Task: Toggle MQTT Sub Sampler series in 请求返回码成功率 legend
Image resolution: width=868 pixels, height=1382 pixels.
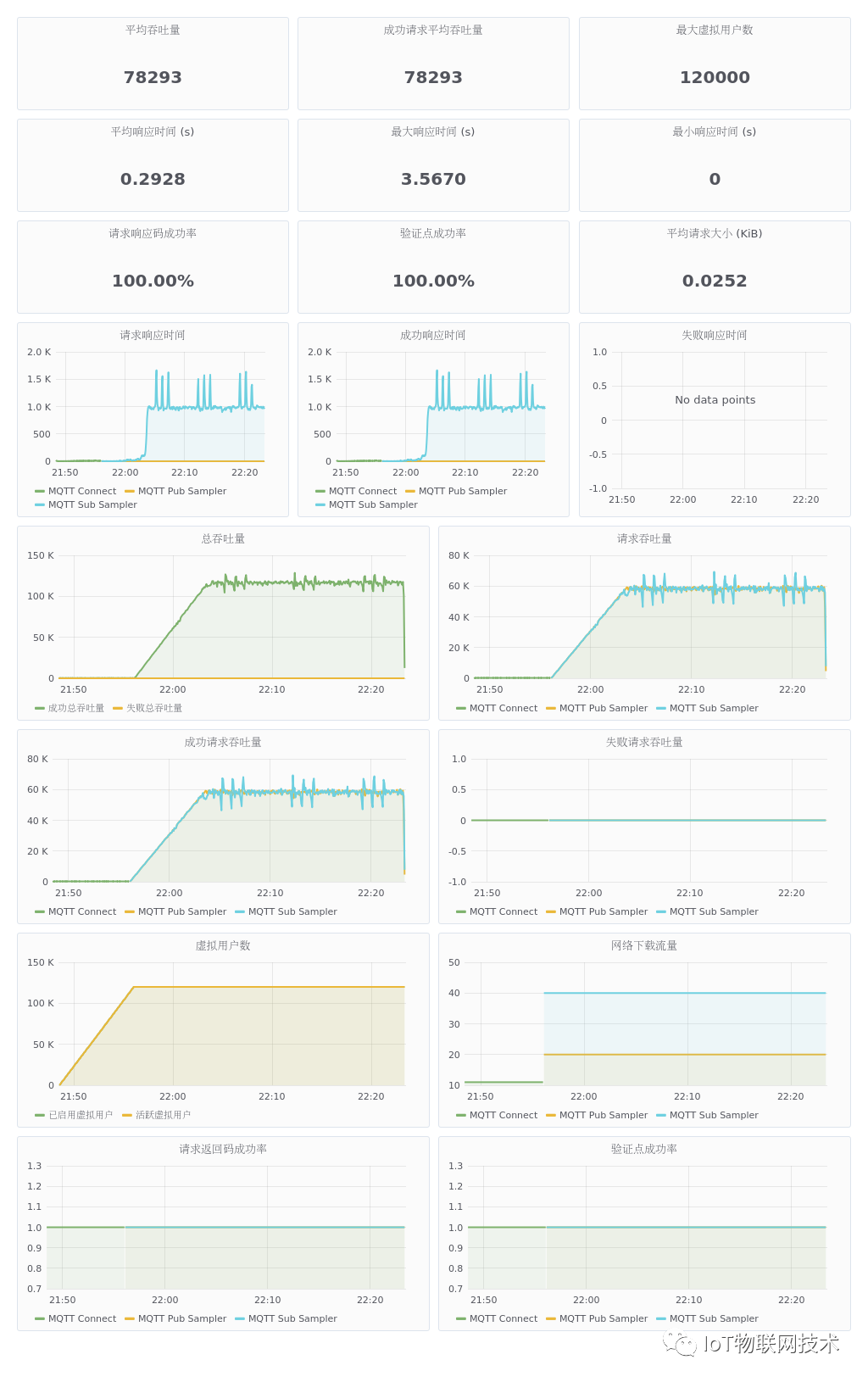Action: click(292, 1319)
